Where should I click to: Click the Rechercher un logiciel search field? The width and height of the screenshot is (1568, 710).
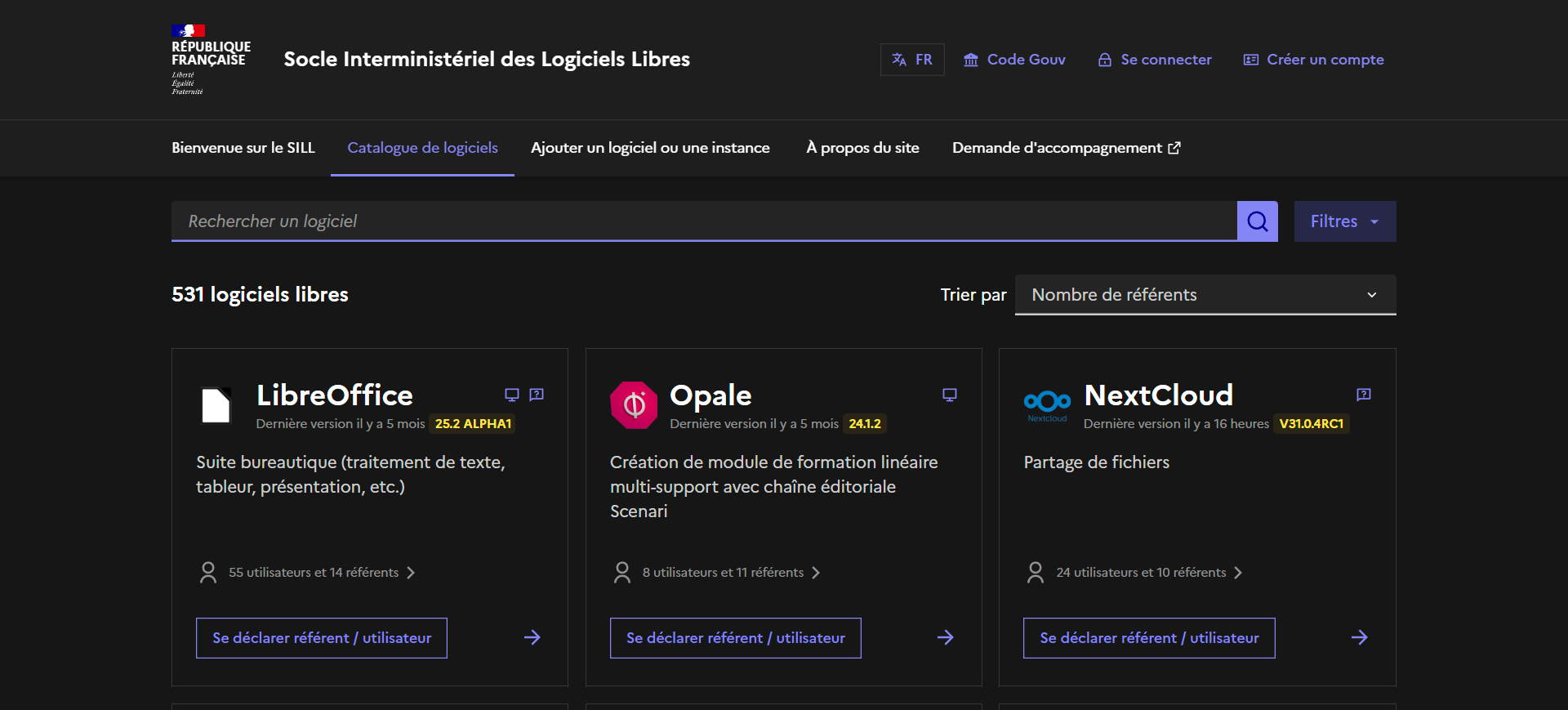click(x=704, y=221)
